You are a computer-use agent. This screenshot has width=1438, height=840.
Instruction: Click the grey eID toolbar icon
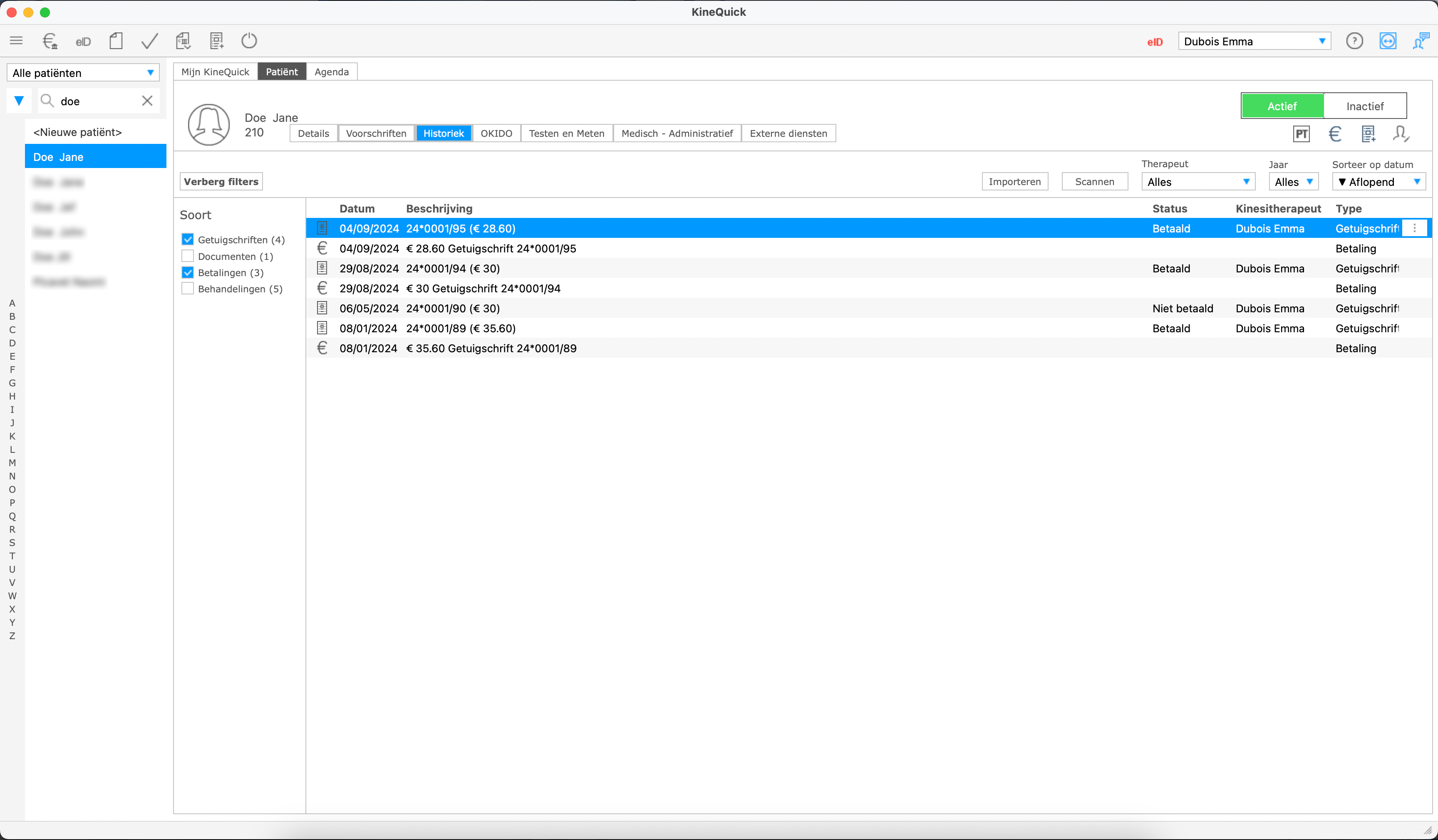[x=83, y=42]
